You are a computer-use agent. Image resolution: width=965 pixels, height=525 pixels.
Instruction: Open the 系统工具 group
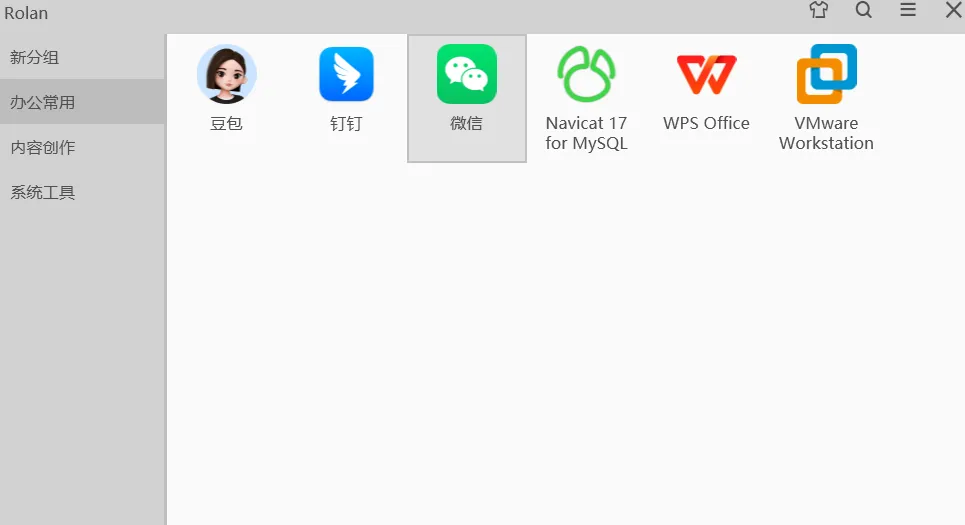tap(82, 192)
